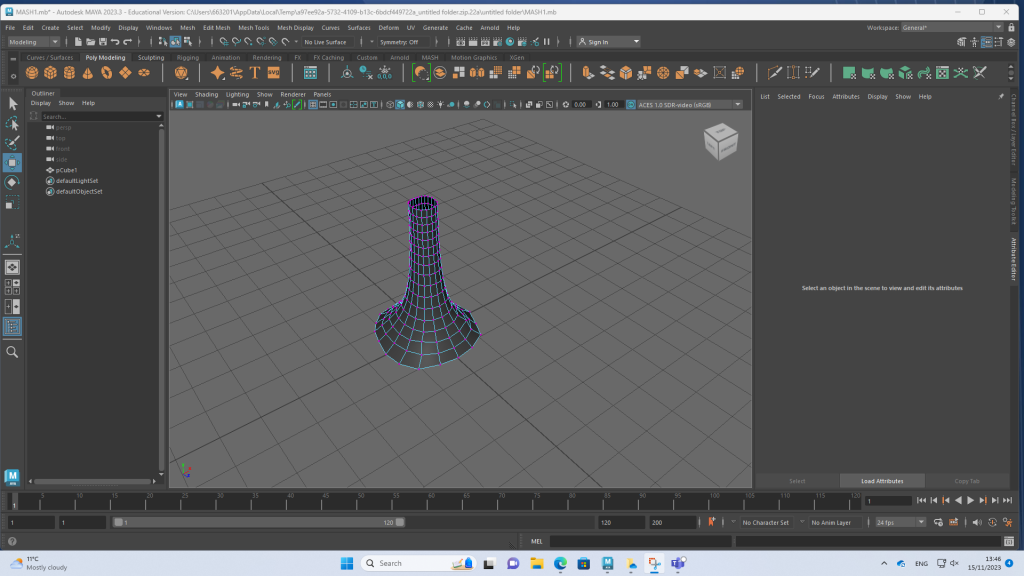Toggle select by hierarchy mode

click(163, 42)
